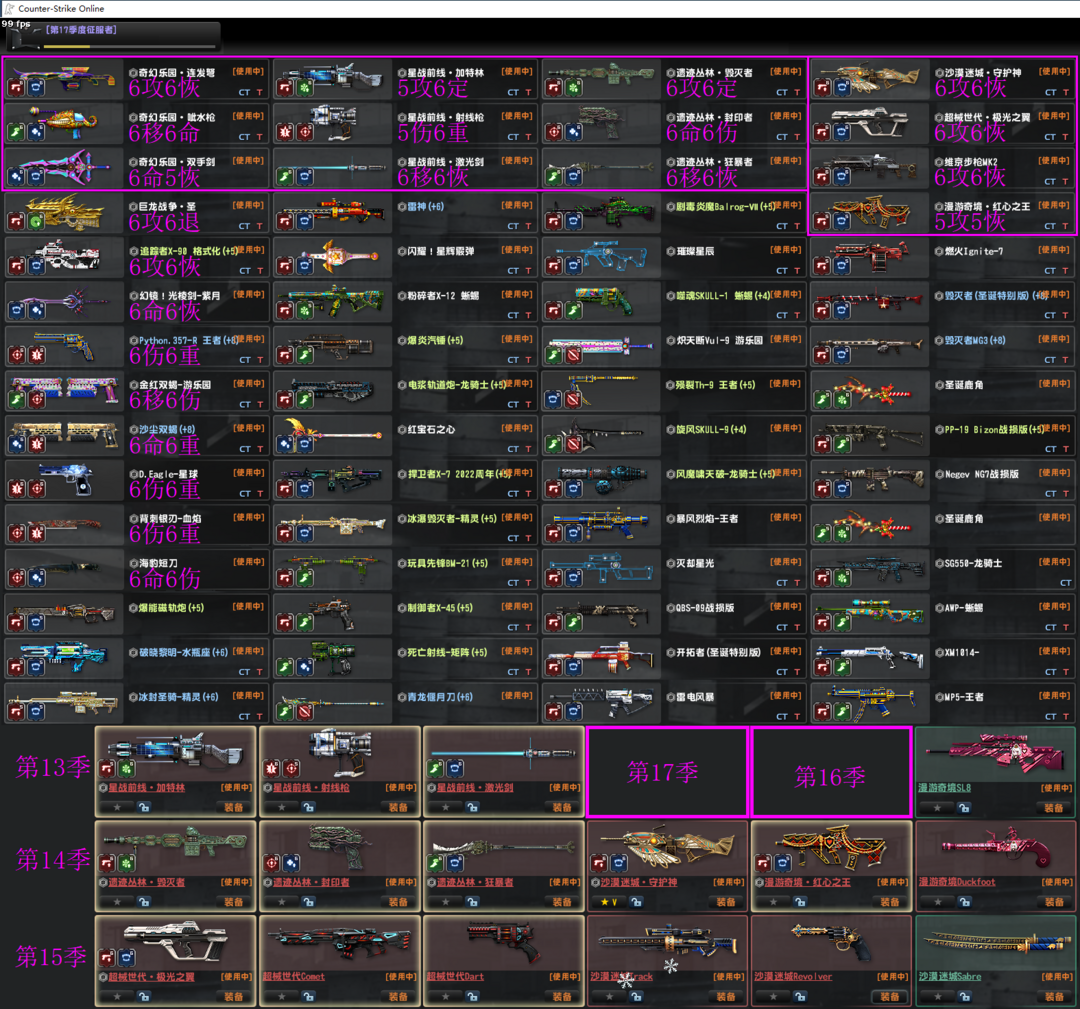Click the 爆能磁轨炮(+5) weapon name
1080x1009 pixels.
[172, 608]
